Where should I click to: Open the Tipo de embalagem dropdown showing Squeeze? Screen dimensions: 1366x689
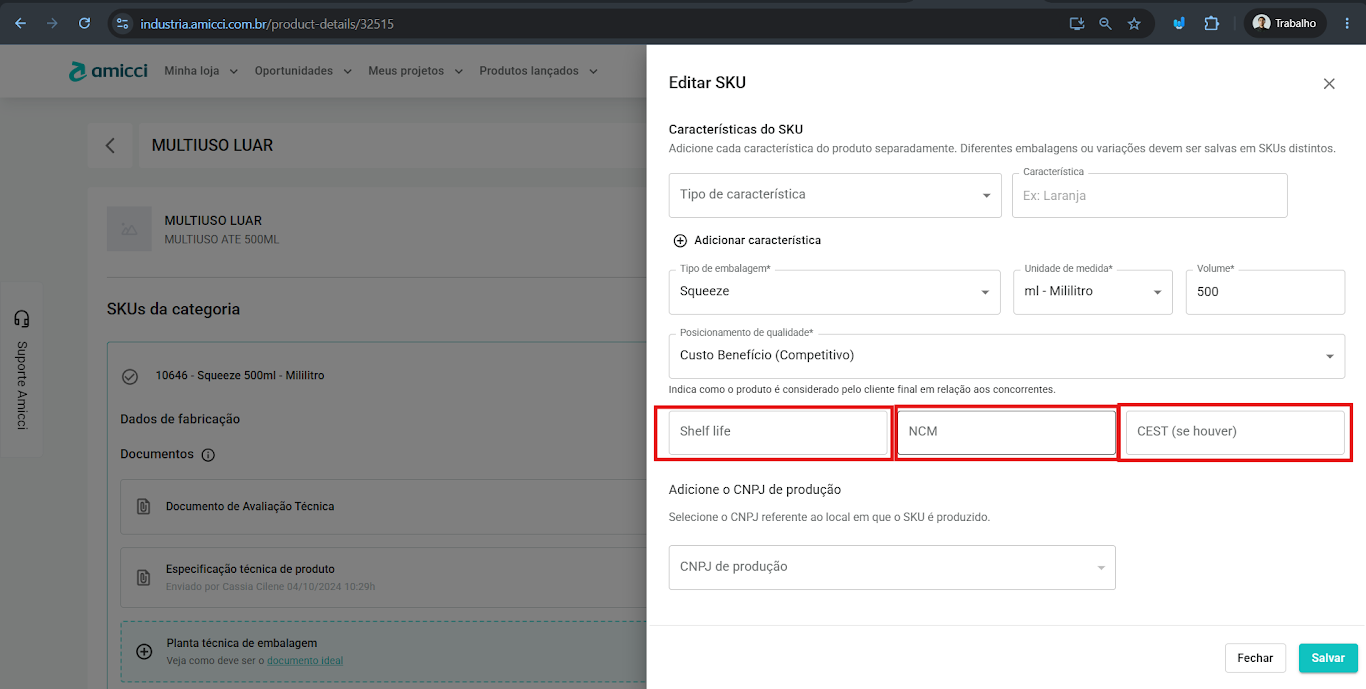pyautogui.click(x=835, y=292)
